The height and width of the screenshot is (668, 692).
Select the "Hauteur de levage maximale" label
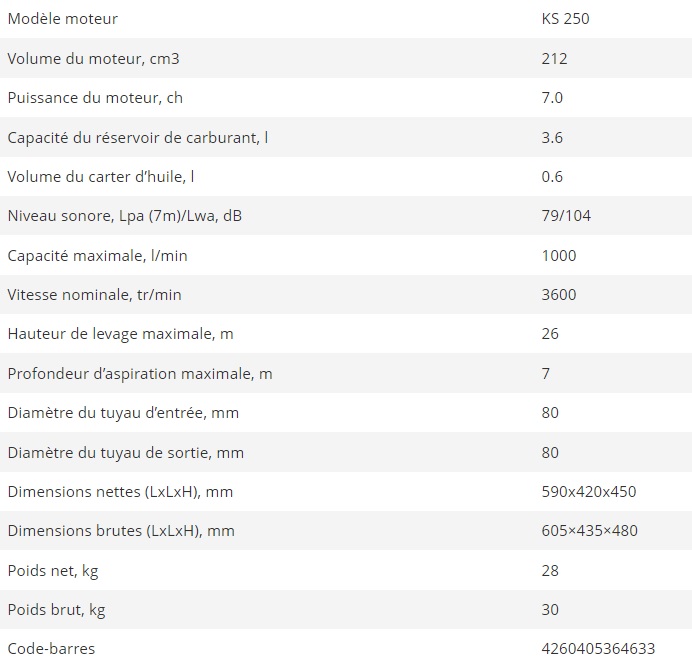coord(120,334)
